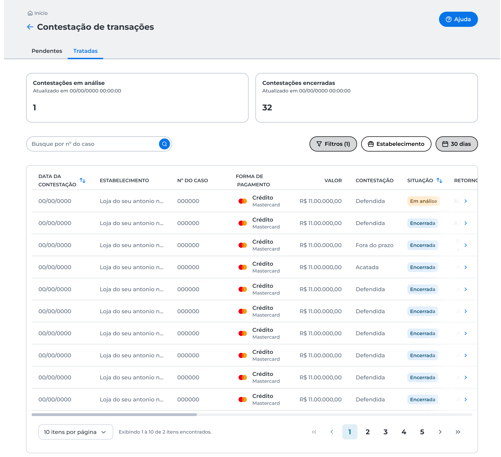501x457 pixels.
Task: Open details chevron of Em análise row
Action: tap(466, 201)
